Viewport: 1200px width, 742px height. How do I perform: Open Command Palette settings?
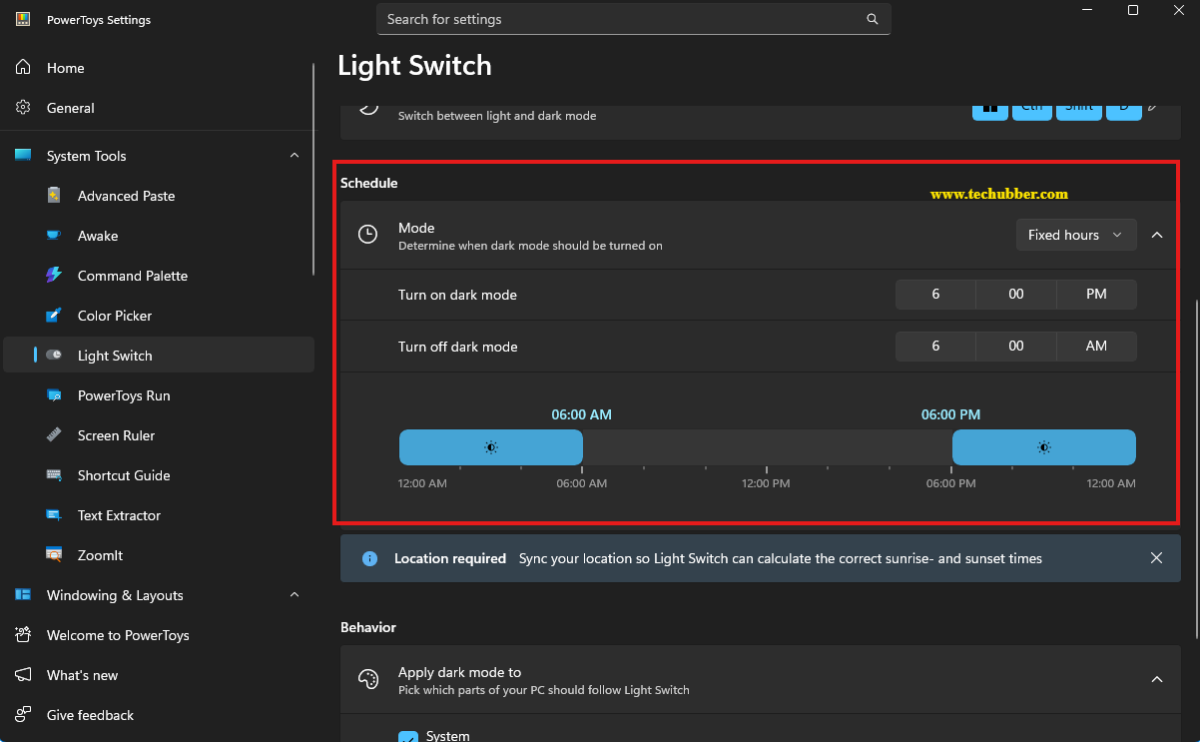(159, 276)
